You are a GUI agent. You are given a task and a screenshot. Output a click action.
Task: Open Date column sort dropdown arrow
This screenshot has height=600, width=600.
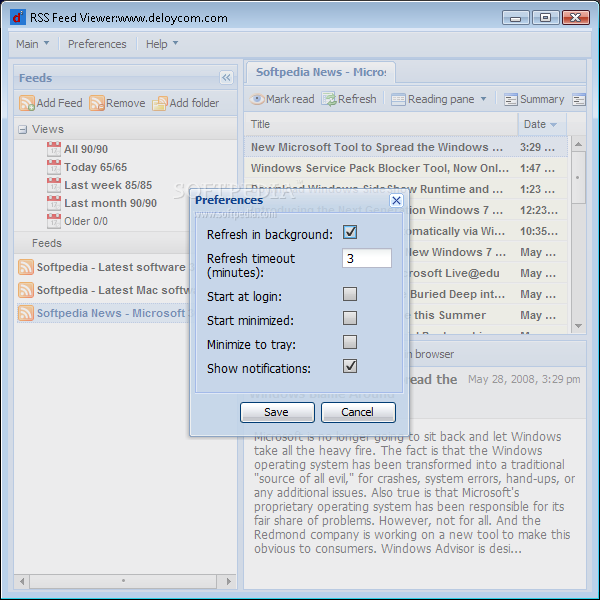click(553, 124)
